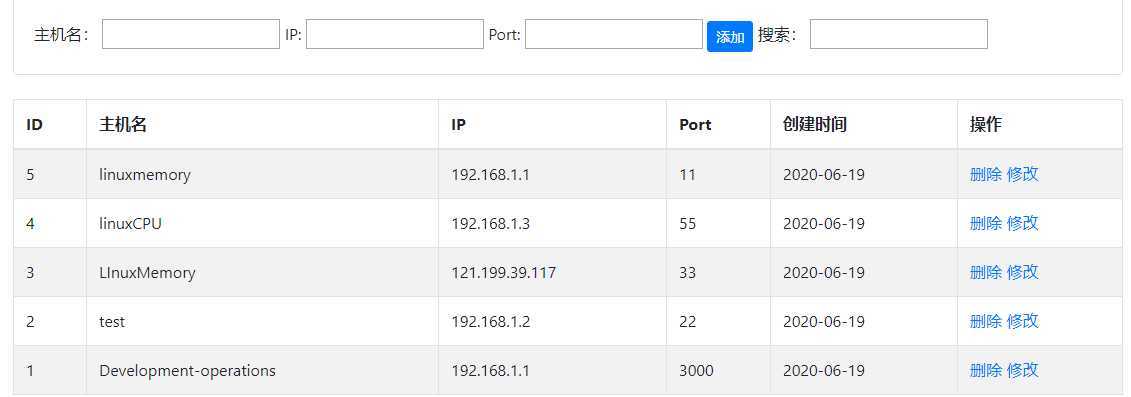The image size is (1131, 397).
Task: Select the Development-operations hostname cell
Action: [263, 370]
